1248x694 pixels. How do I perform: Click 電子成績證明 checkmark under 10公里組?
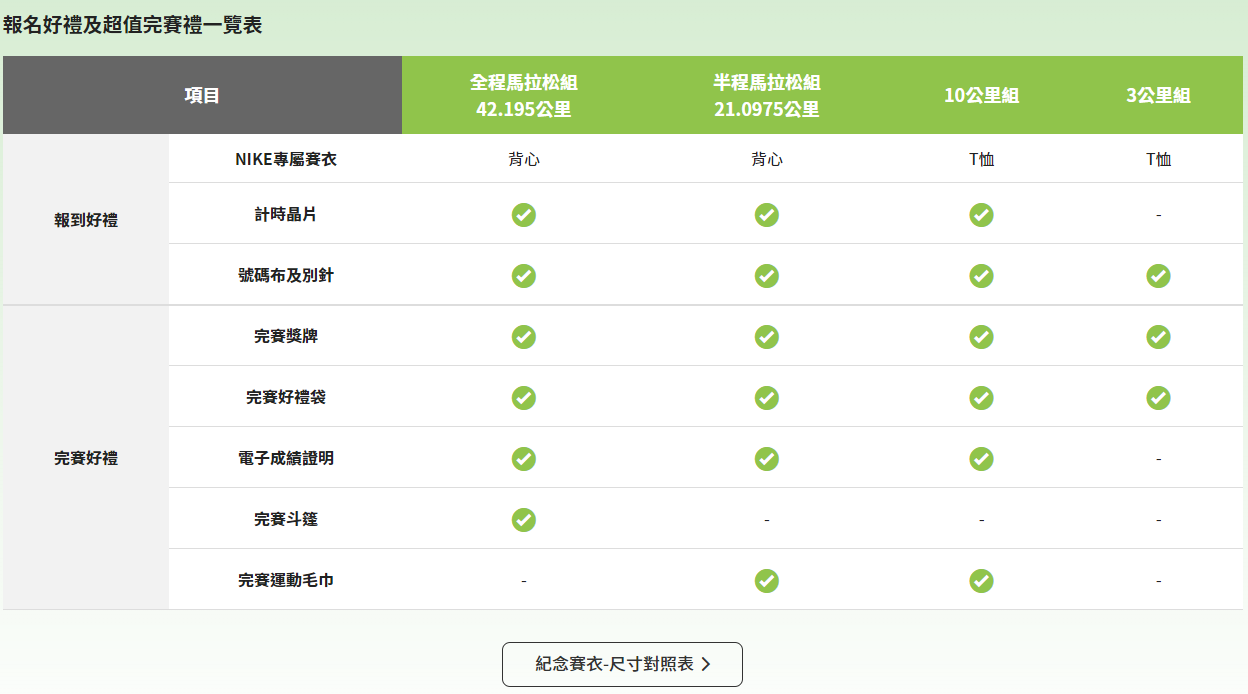click(982, 458)
